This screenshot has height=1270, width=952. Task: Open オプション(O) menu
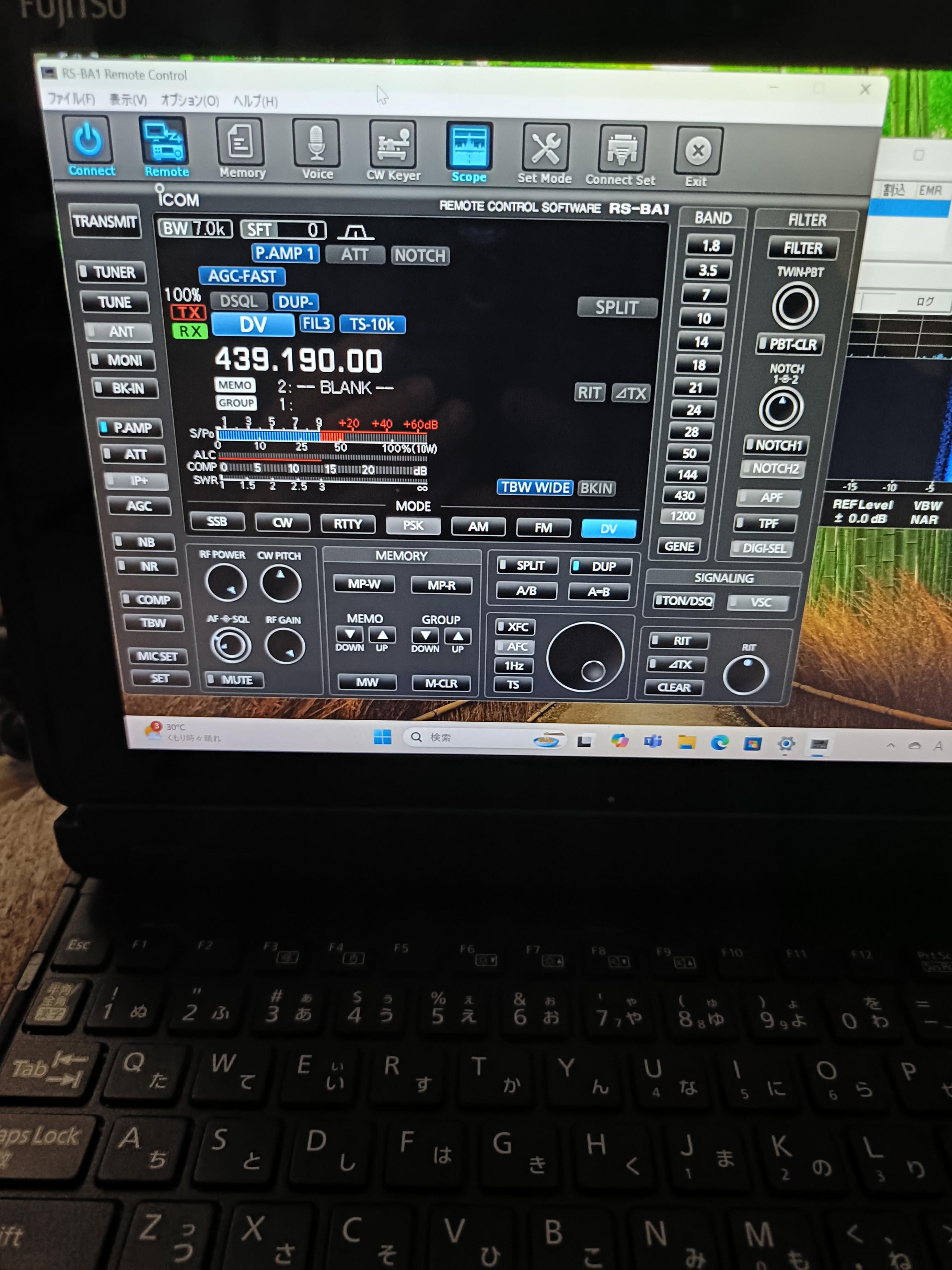(189, 101)
